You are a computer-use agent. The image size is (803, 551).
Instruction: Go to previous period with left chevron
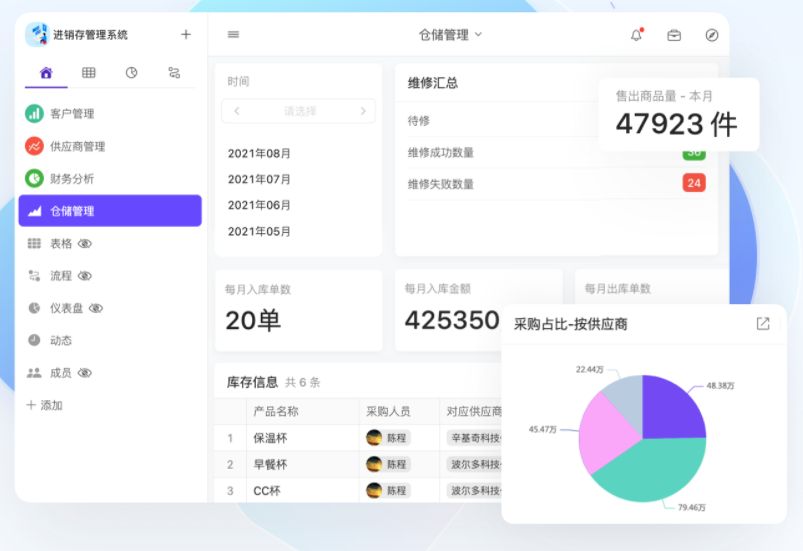pos(237,111)
